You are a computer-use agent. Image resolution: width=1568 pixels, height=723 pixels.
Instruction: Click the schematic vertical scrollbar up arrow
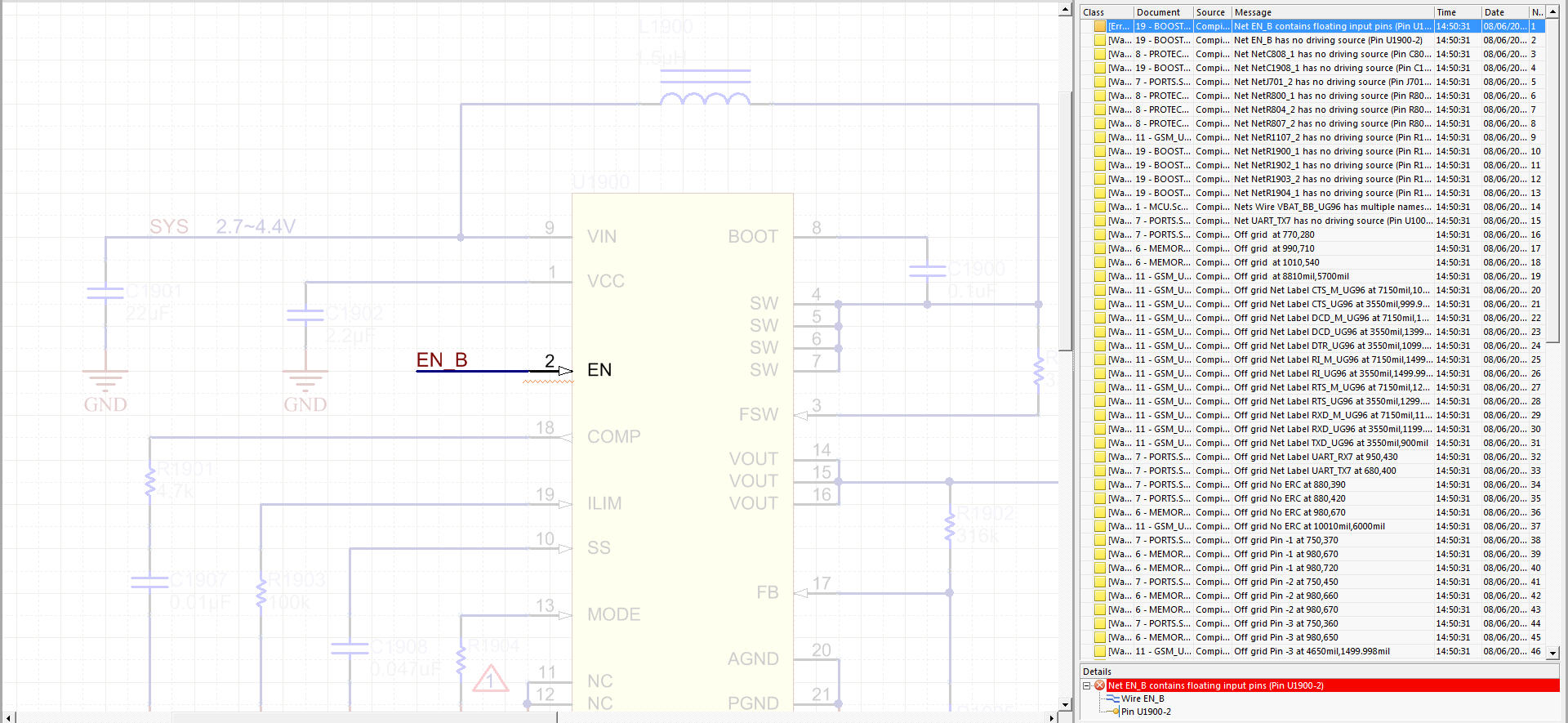pos(1065,10)
